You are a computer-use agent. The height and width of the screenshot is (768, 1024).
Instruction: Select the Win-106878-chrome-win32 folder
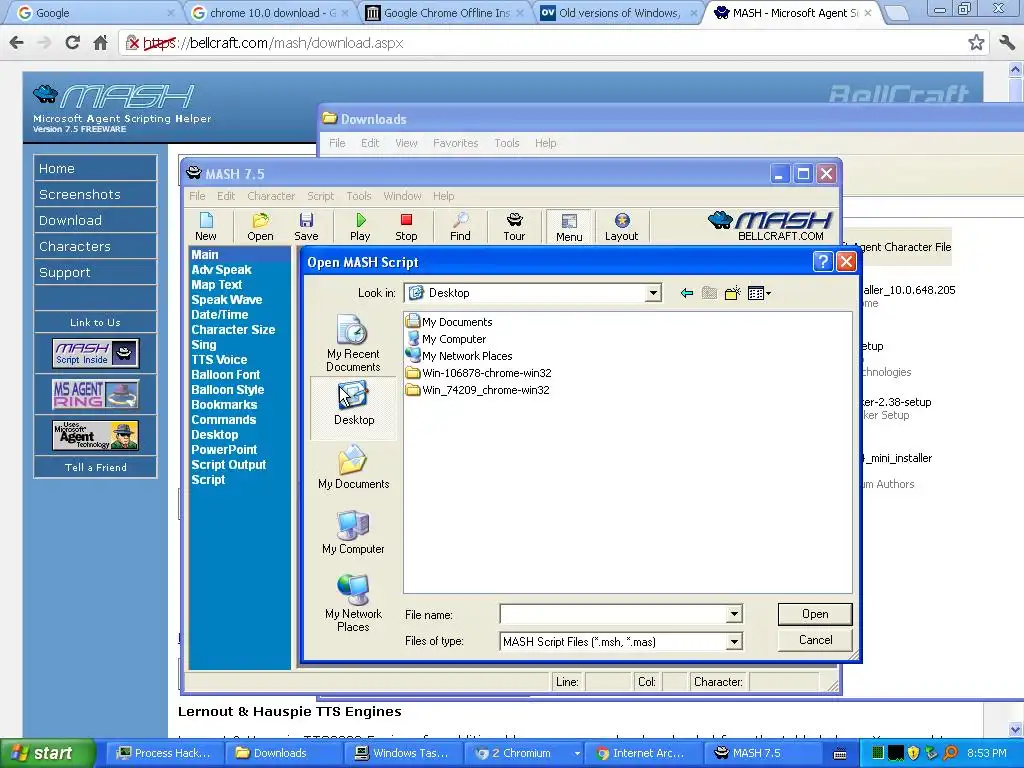(478, 373)
